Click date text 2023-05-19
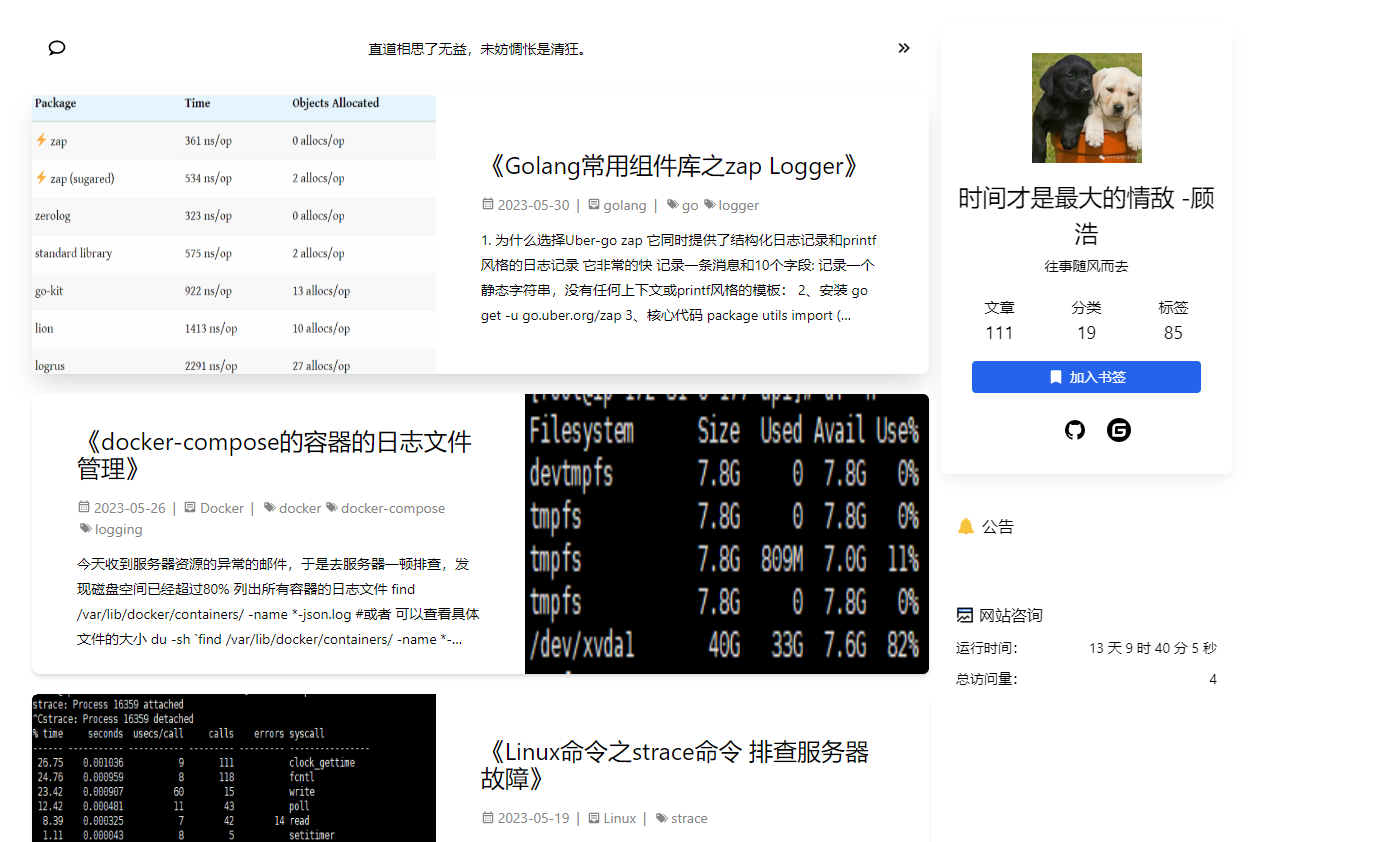 coord(533,818)
